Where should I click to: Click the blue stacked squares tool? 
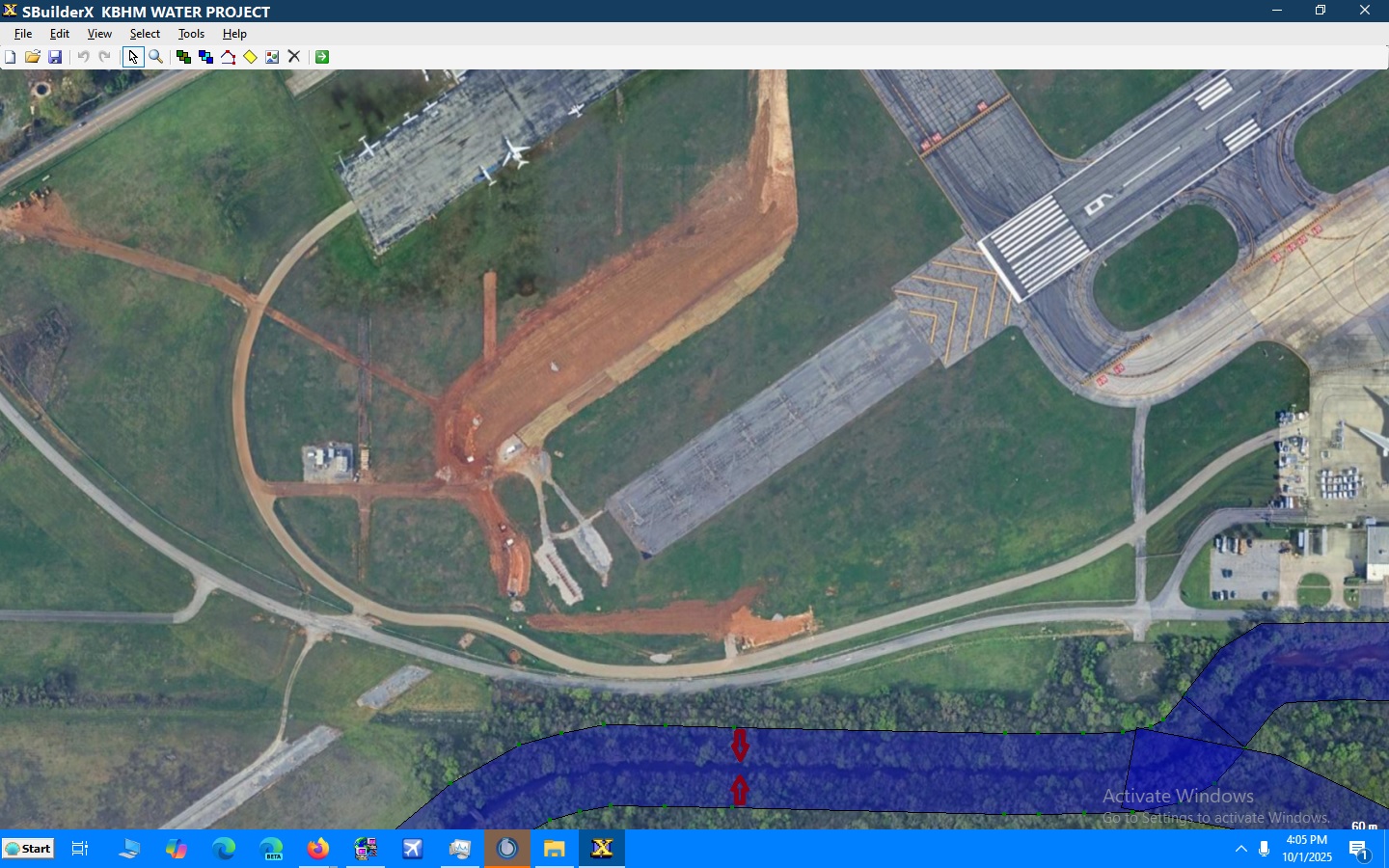click(x=205, y=58)
